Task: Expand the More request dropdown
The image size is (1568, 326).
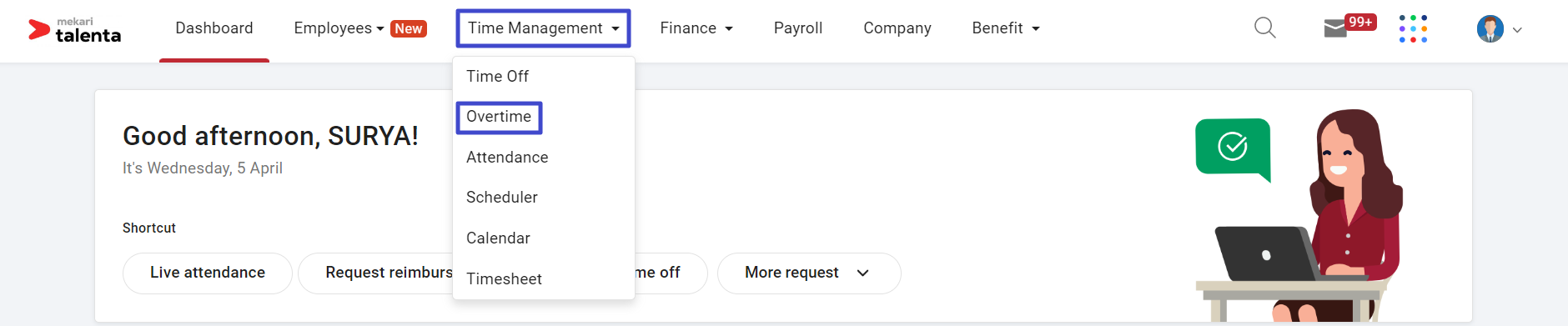Action: 809,273
